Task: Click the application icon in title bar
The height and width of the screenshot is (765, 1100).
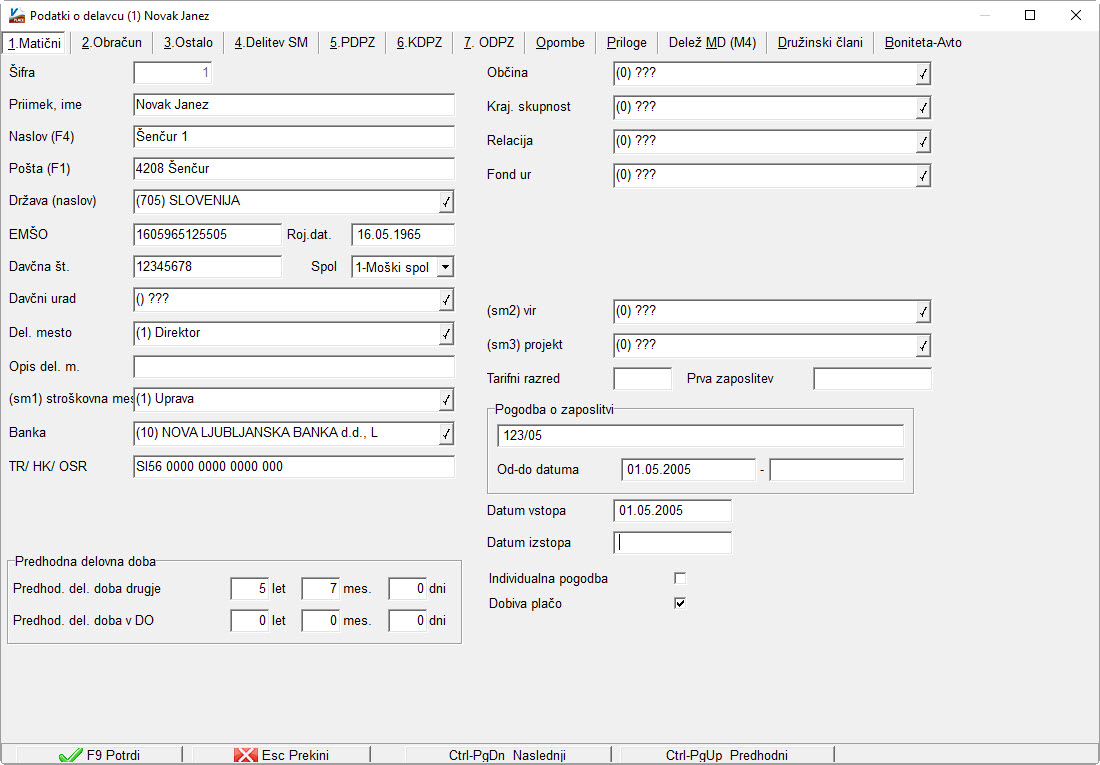Action: tap(17, 15)
